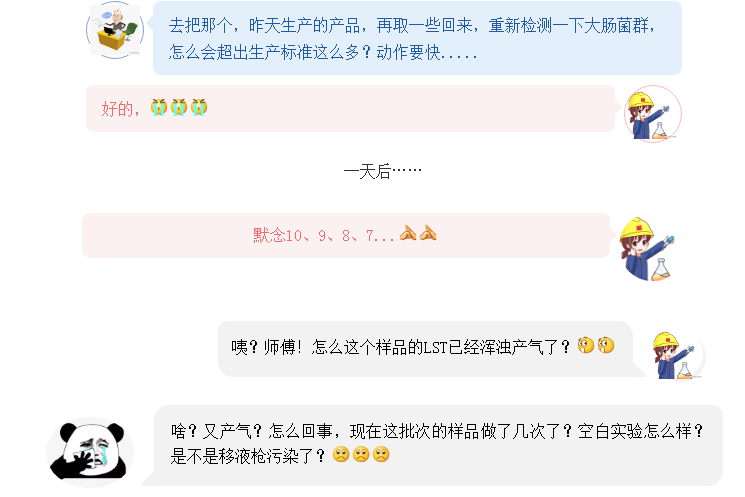
Task: Click the last frowning emoji in panda message
Action: tap(381, 454)
